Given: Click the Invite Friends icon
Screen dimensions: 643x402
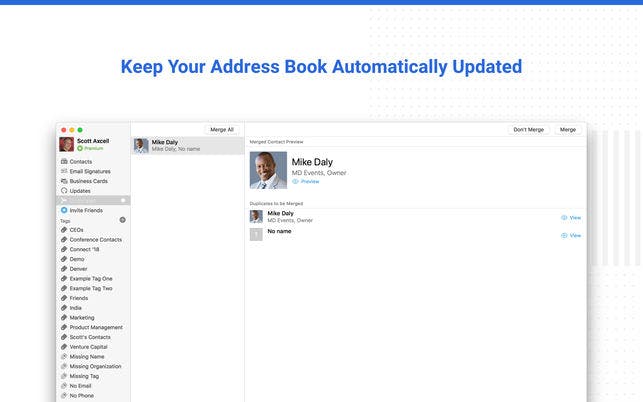Looking at the screenshot, I should pyautogui.click(x=64, y=210).
